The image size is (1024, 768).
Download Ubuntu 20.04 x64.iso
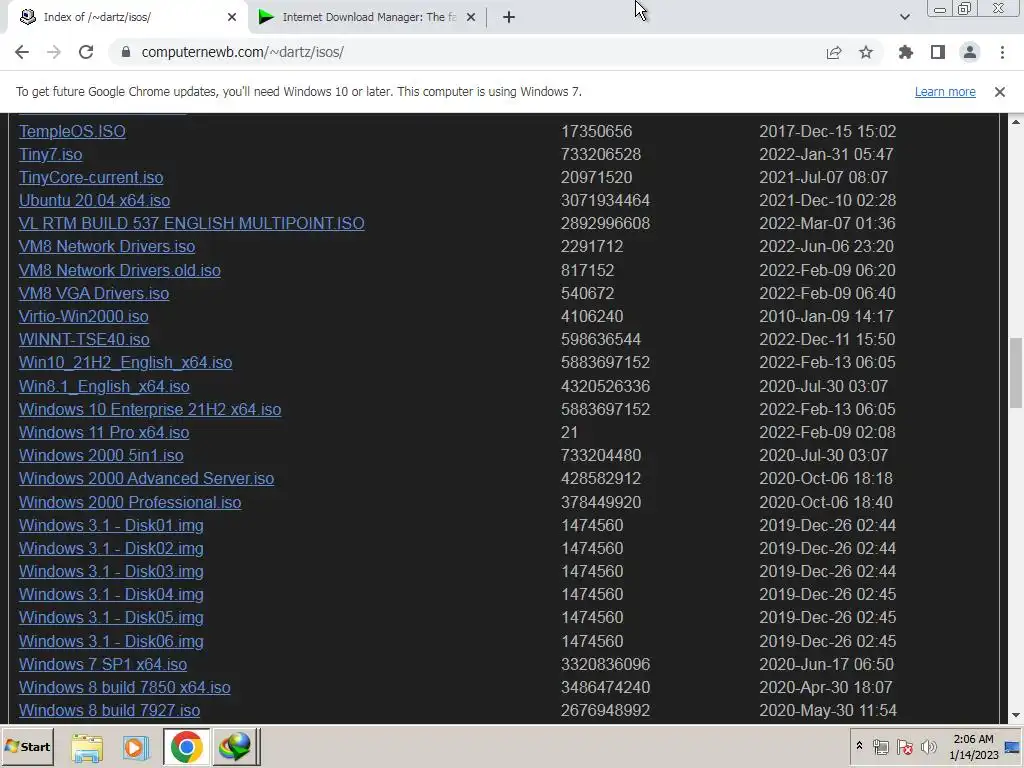tap(94, 200)
